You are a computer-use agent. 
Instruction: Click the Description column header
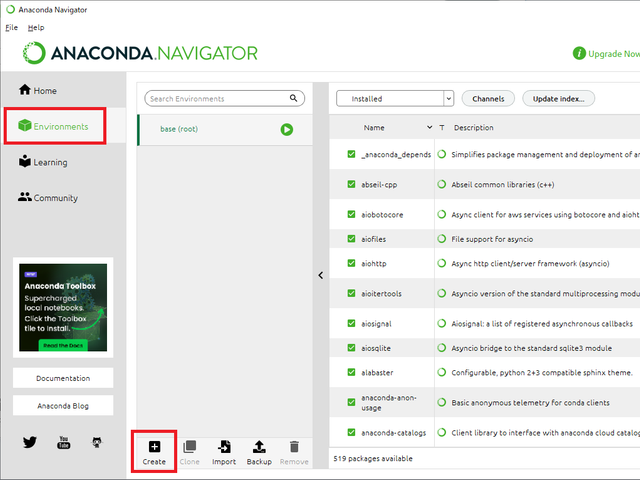[x=473, y=127]
